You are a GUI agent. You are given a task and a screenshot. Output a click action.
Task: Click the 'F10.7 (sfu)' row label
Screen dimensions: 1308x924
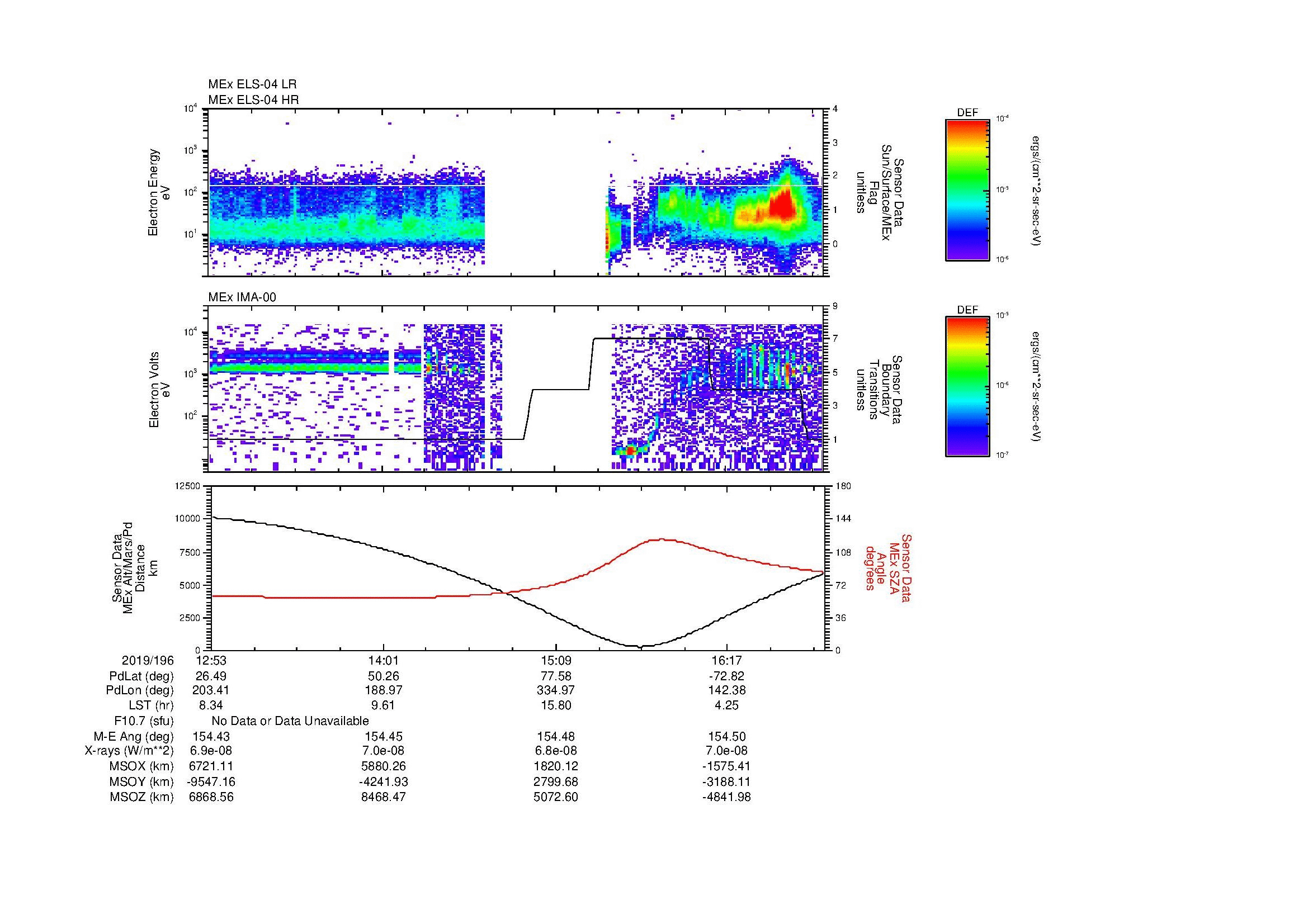[x=144, y=721]
